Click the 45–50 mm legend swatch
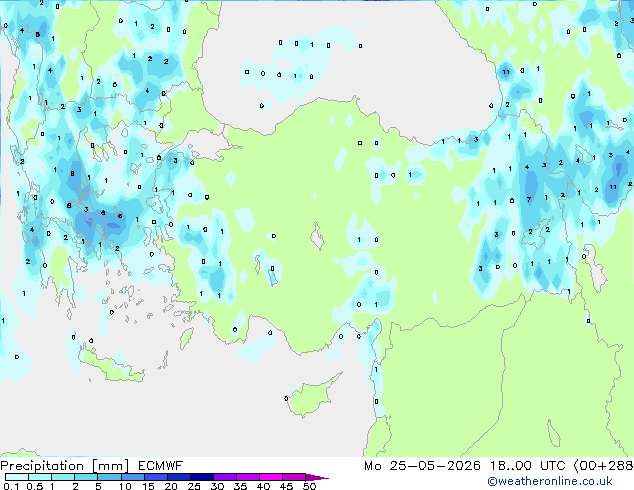 click(294, 477)
